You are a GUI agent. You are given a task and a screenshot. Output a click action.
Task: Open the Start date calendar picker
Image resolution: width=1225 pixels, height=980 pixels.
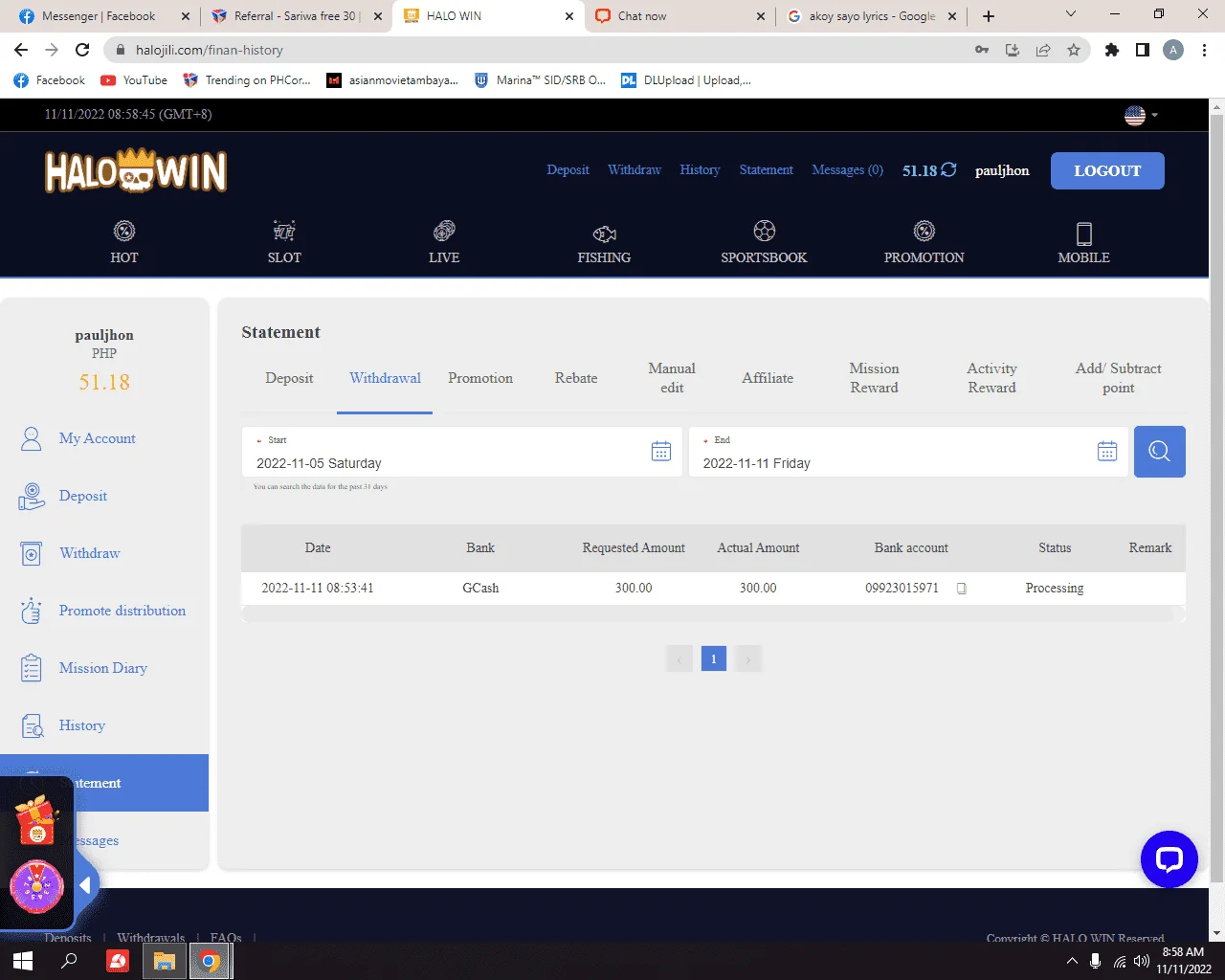[x=661, y=452]
